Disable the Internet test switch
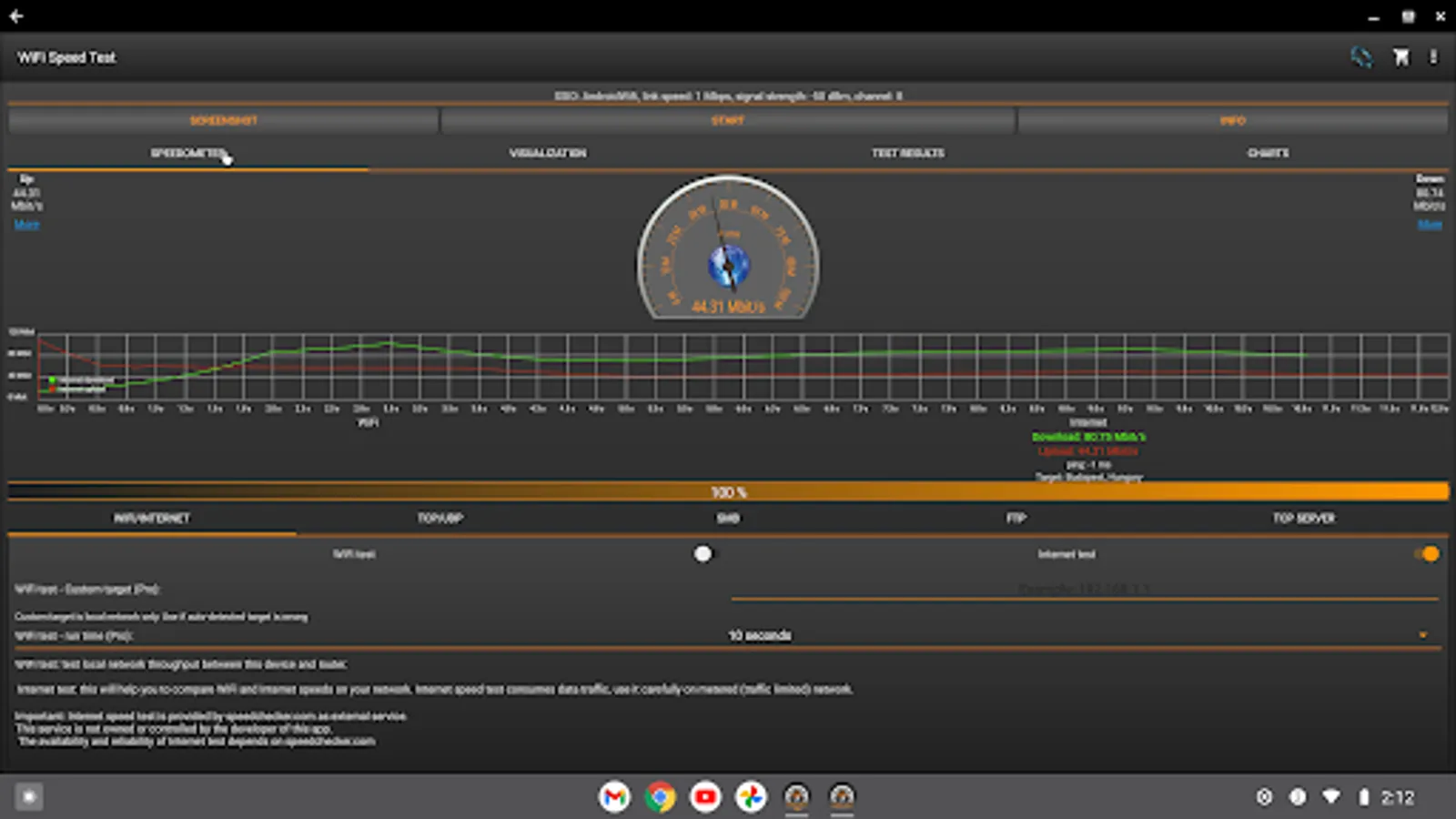1456x819 pixels. 1427,554
